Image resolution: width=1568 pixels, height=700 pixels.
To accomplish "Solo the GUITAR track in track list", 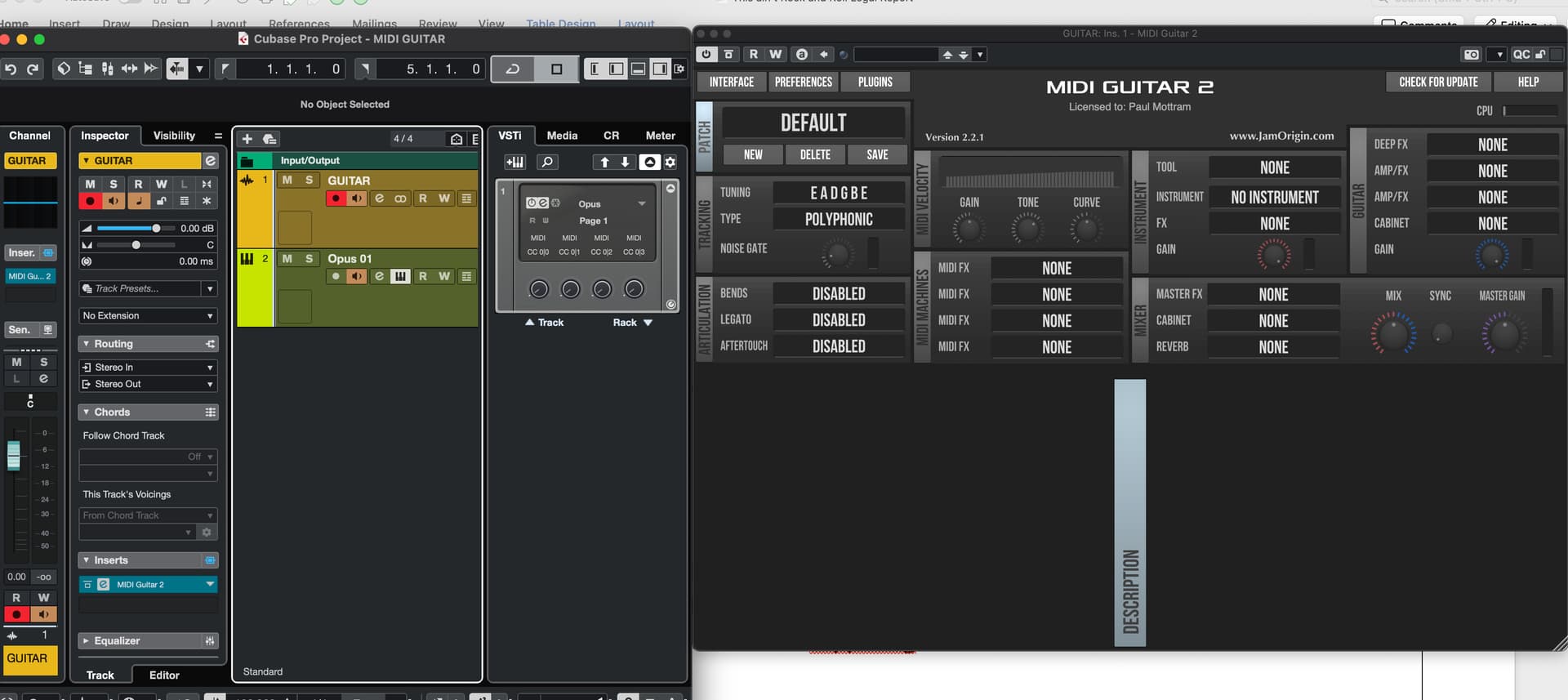I will click(x=309, y=180).
